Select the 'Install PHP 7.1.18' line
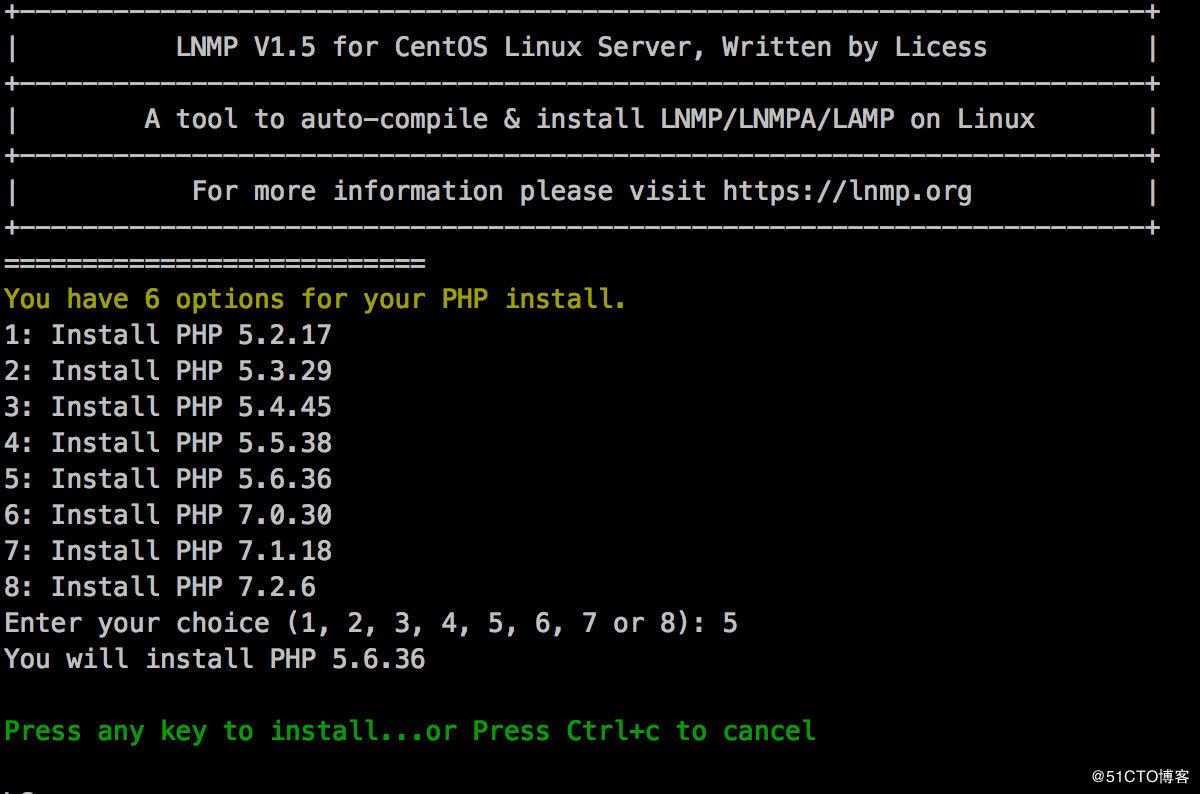Viewport: 1200px width, 794px height. pyautogui.click(x=168, y=551)
